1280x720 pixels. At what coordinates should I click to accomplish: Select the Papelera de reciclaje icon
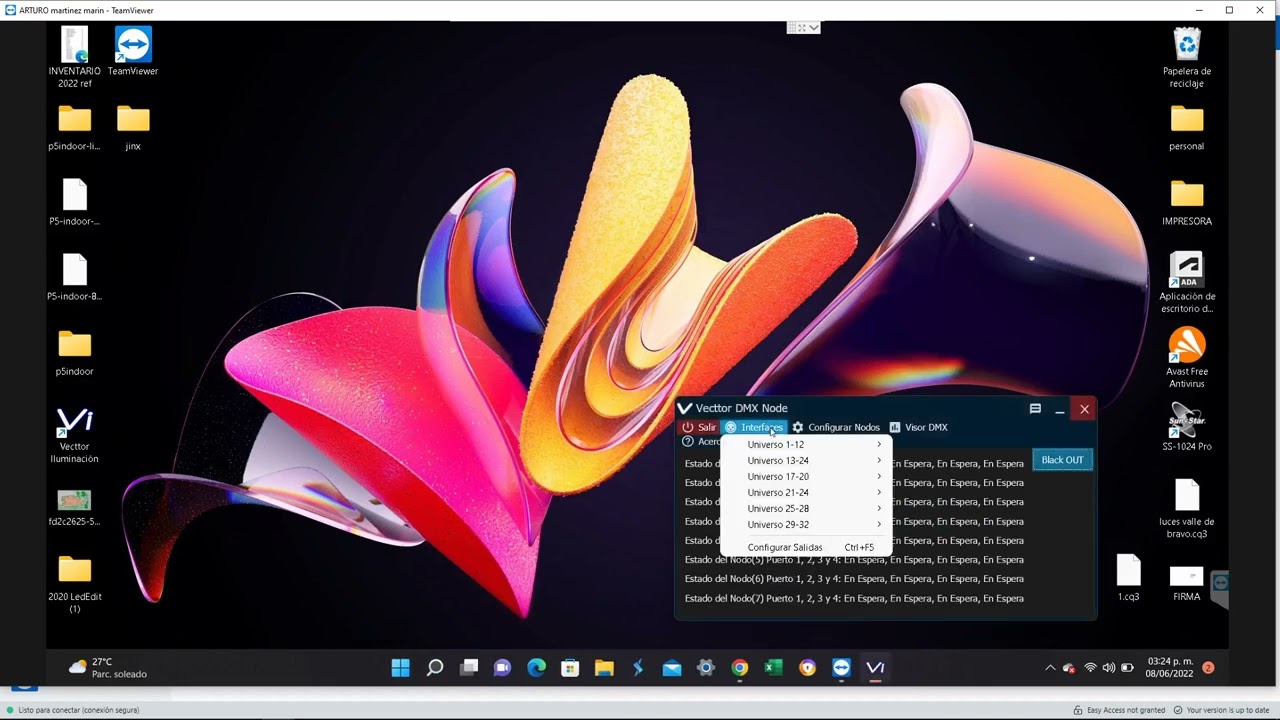coord(1187,57)
